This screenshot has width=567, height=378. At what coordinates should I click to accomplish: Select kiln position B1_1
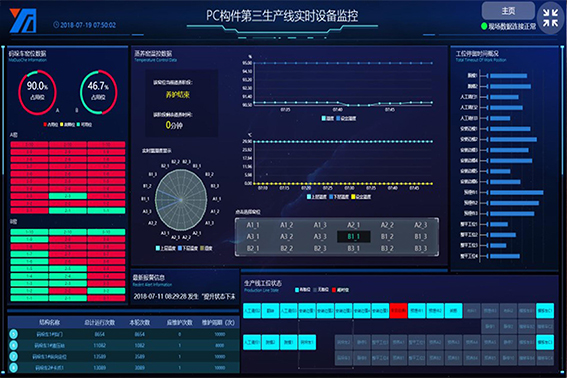(353, 237)
